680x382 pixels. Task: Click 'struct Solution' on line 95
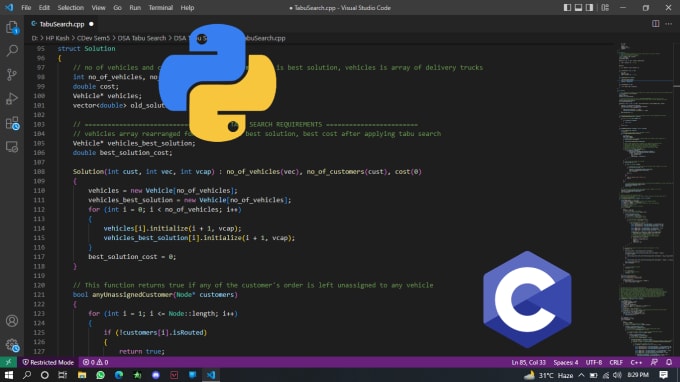pos(86,49)
